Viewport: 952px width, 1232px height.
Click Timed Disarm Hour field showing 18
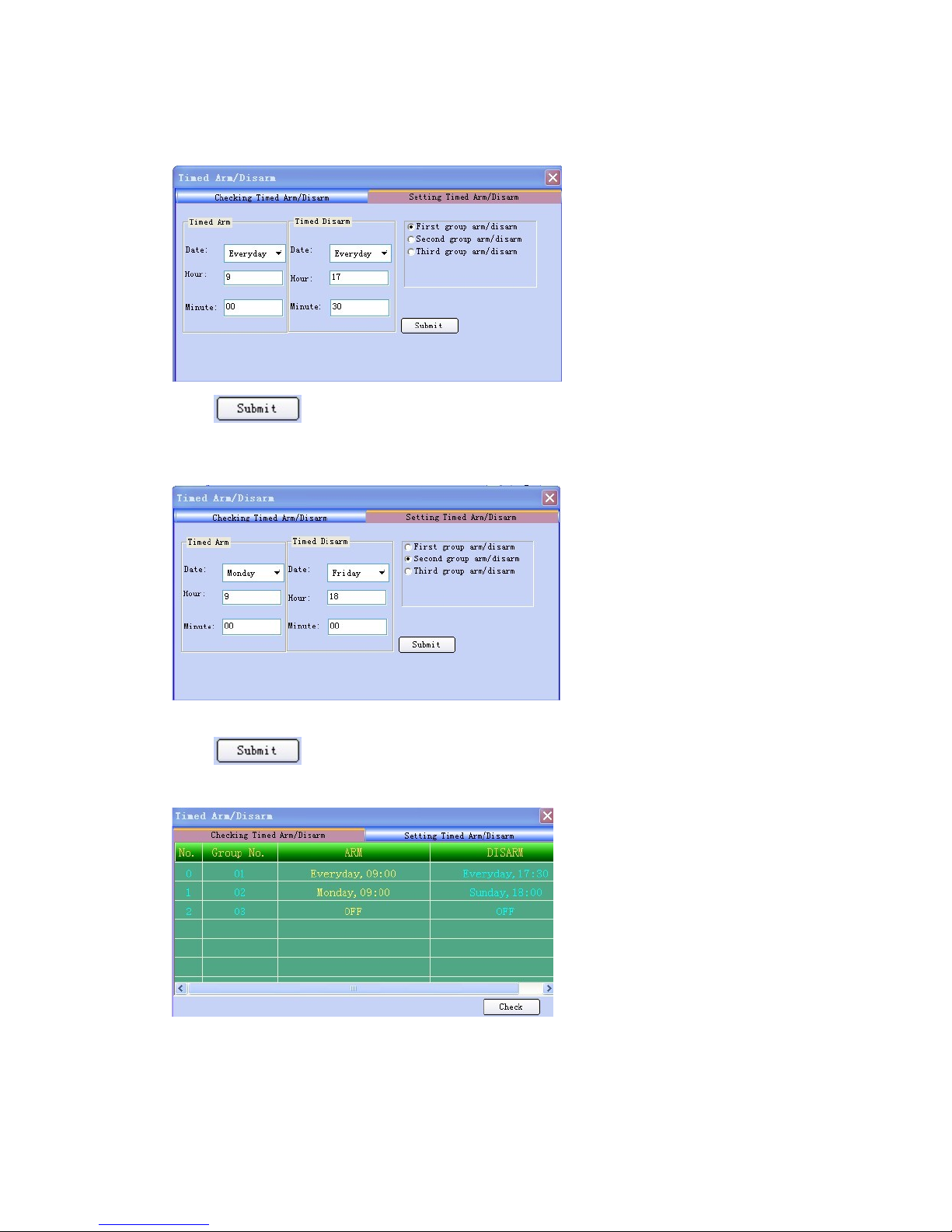coord(357,597)
